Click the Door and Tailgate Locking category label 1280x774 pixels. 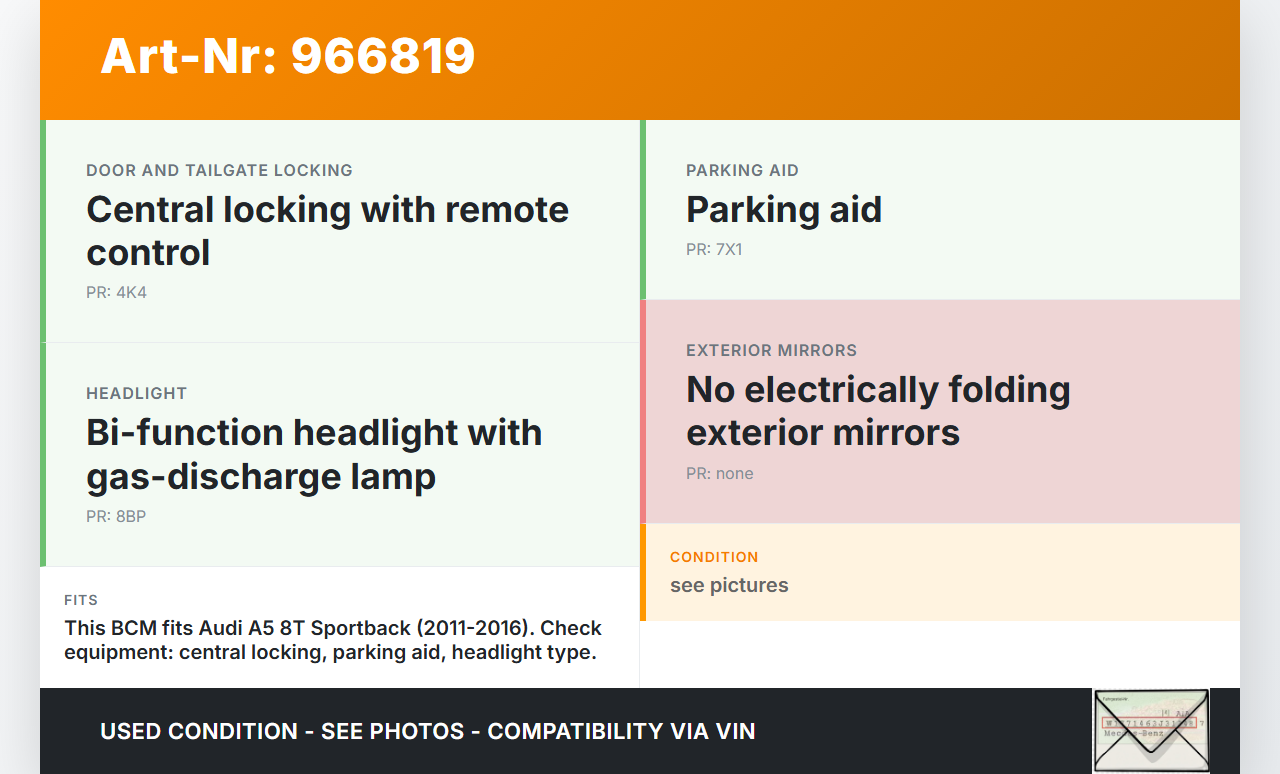(x=219, y=171)
